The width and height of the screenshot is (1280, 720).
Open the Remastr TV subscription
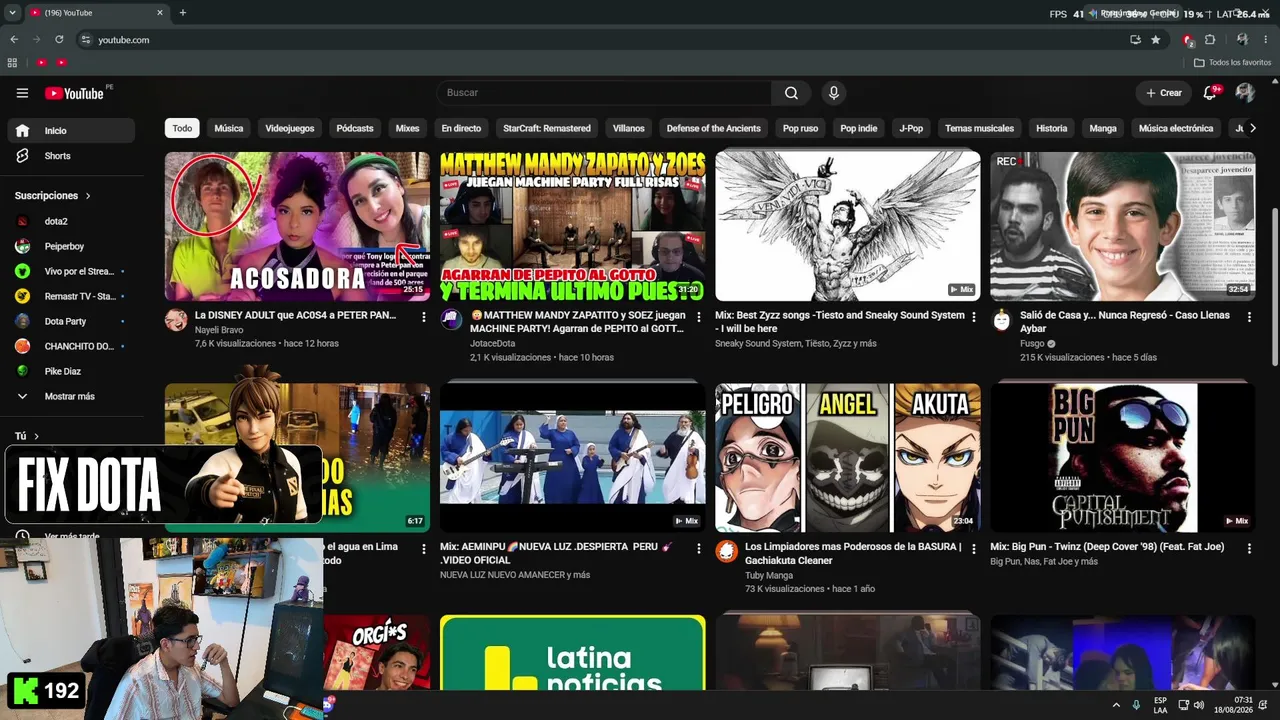[x=70, y=296]
